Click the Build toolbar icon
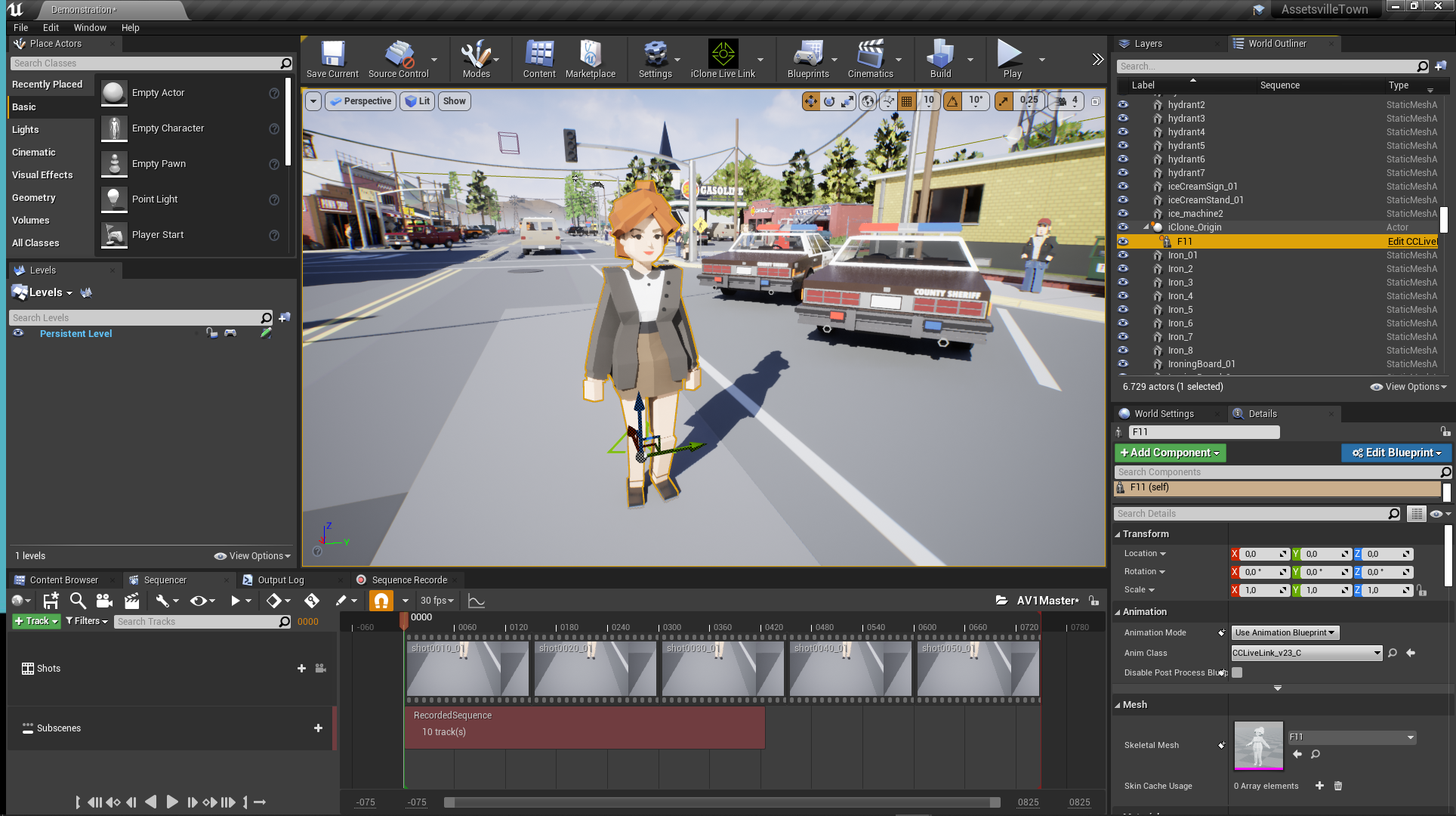This screenshot has height=816, width=1456. pos(940,59)
